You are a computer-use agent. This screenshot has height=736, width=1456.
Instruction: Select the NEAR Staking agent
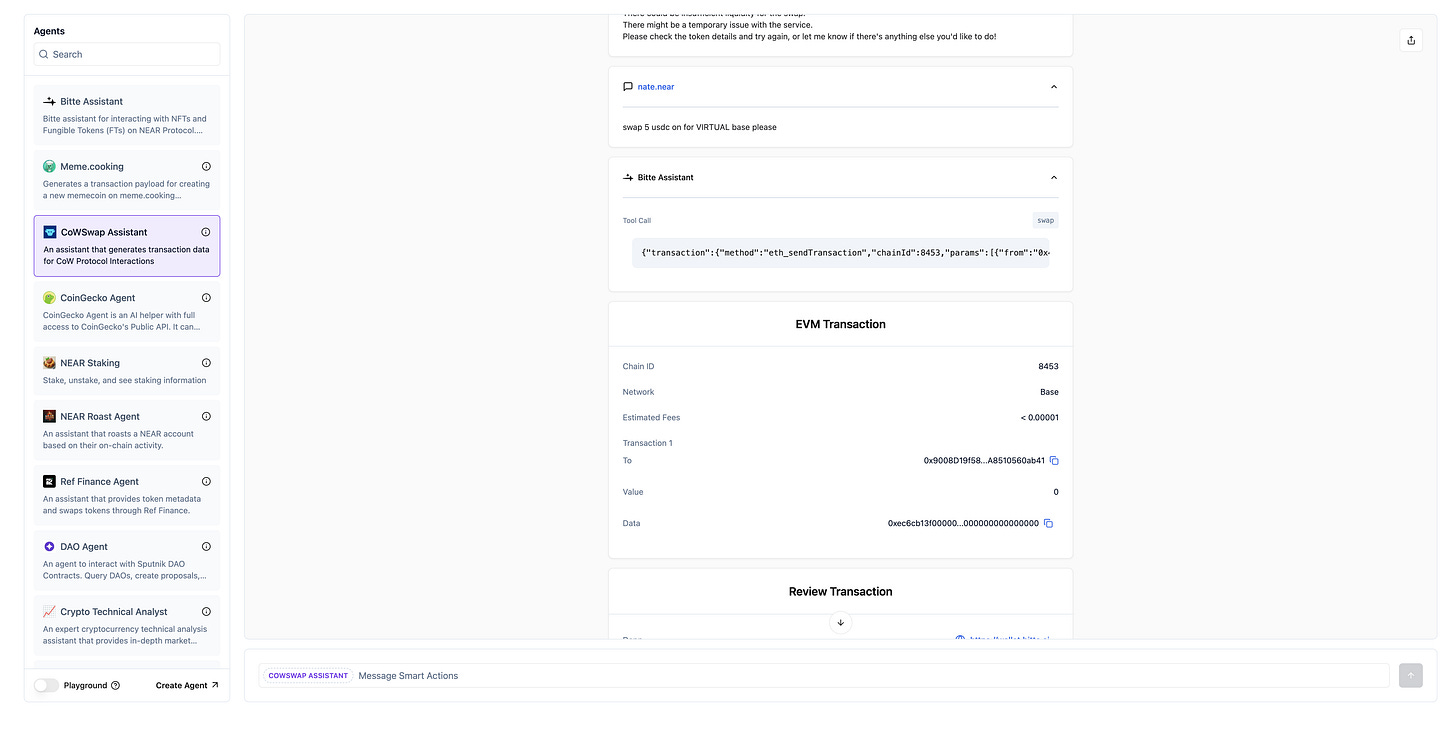click(x=127, y=370)
